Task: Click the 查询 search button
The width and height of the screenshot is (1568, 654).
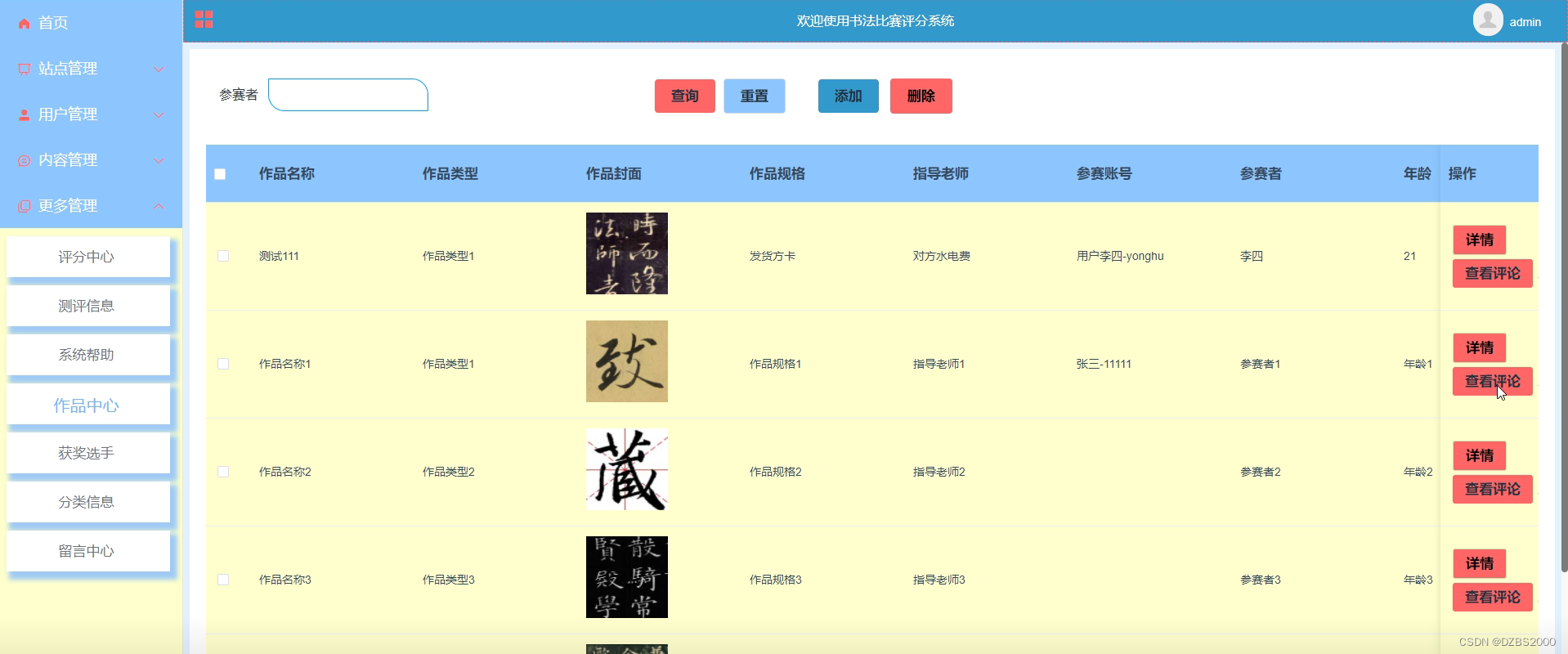Action: [x=685, y=96]
